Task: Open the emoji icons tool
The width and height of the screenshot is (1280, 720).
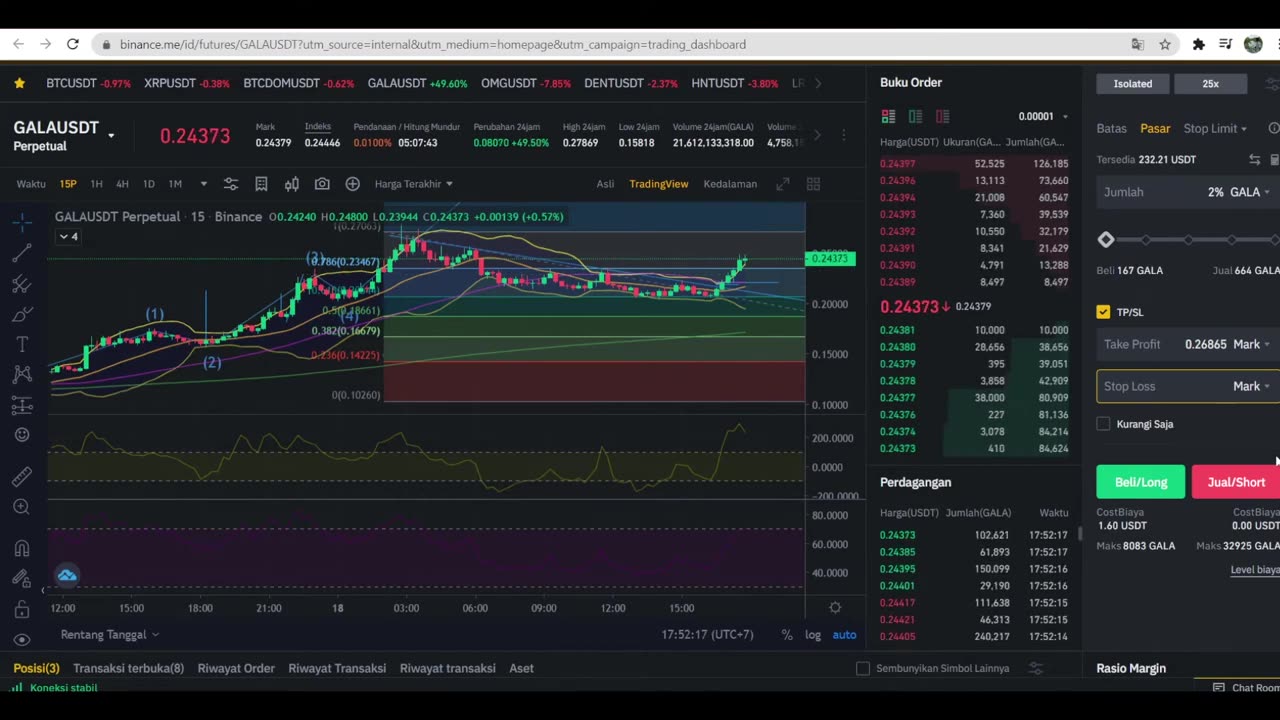Action: click(x=22, y=435)
